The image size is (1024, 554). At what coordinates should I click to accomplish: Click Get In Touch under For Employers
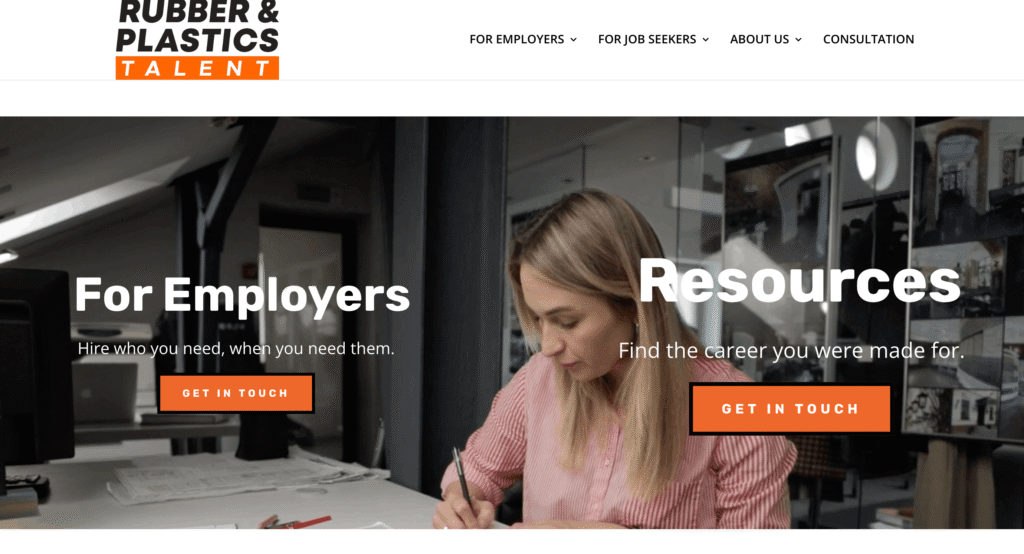coord(236,393)
